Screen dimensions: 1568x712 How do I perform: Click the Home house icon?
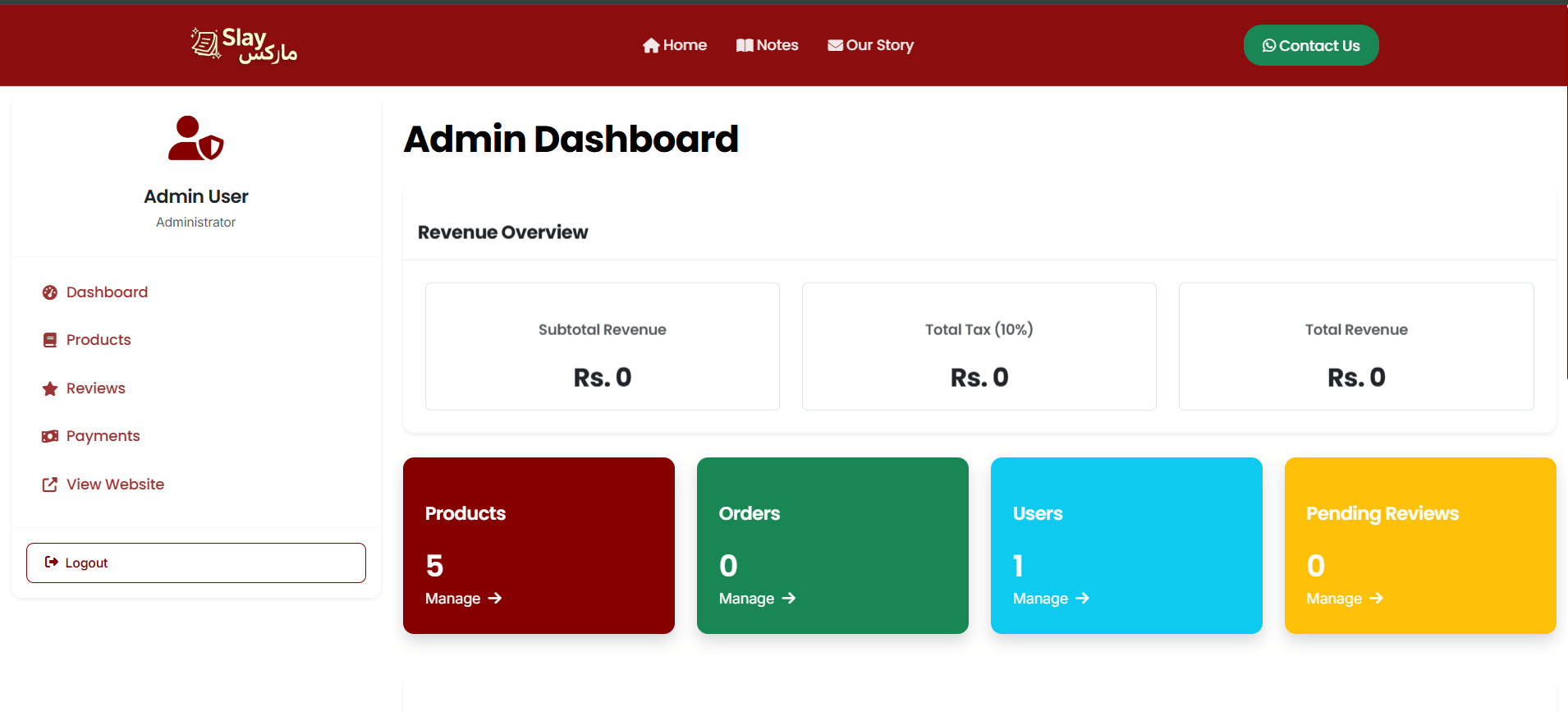pyautogui.click(x=651, y=46)
